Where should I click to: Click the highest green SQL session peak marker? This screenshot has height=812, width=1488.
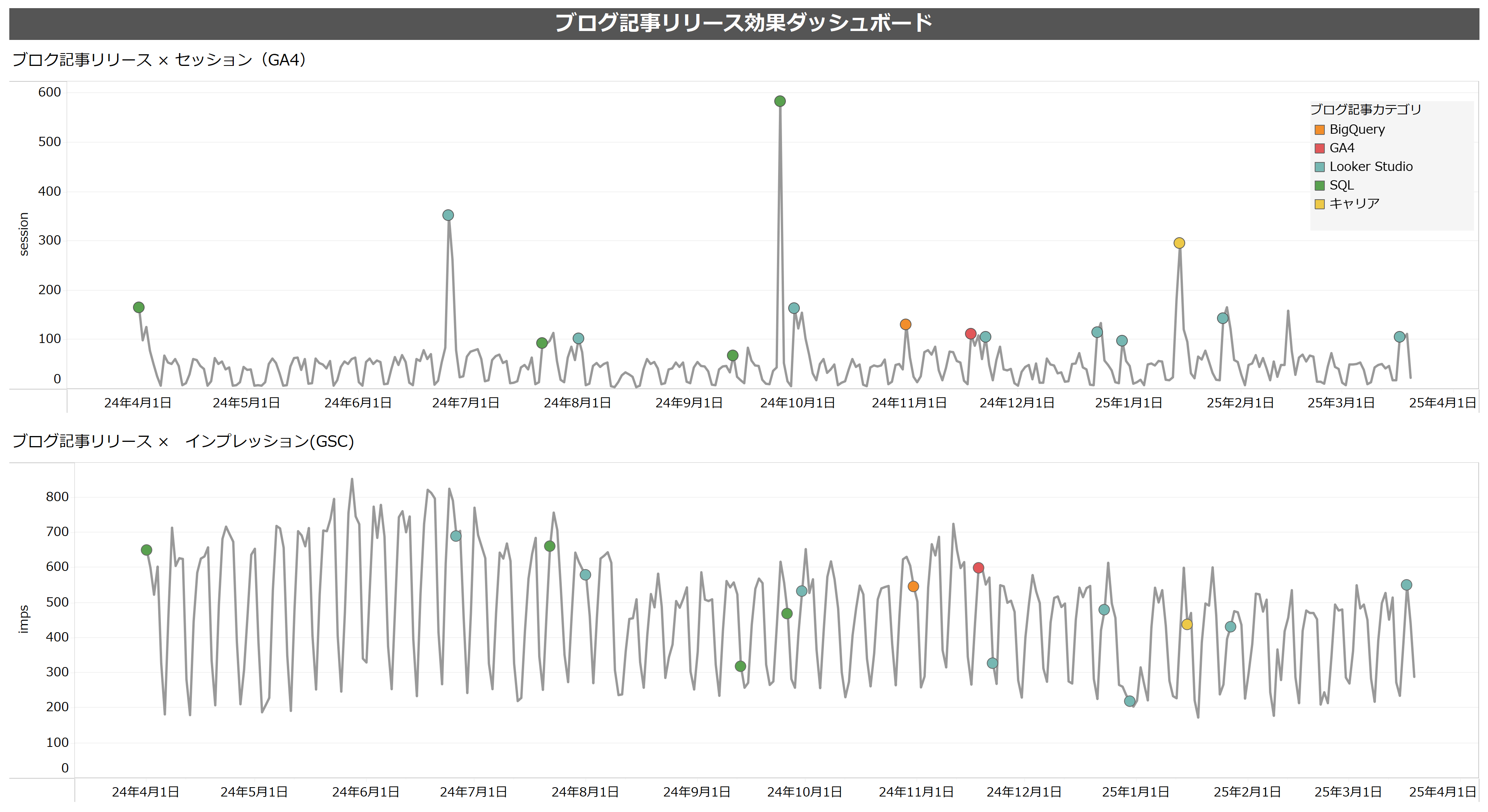pos(780,102)
